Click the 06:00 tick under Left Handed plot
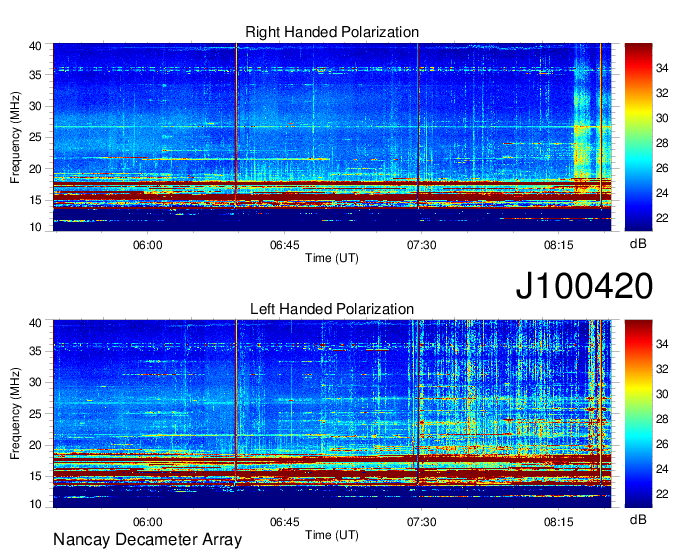The width and height of the screenshot is (680, 552). point(147,522)
